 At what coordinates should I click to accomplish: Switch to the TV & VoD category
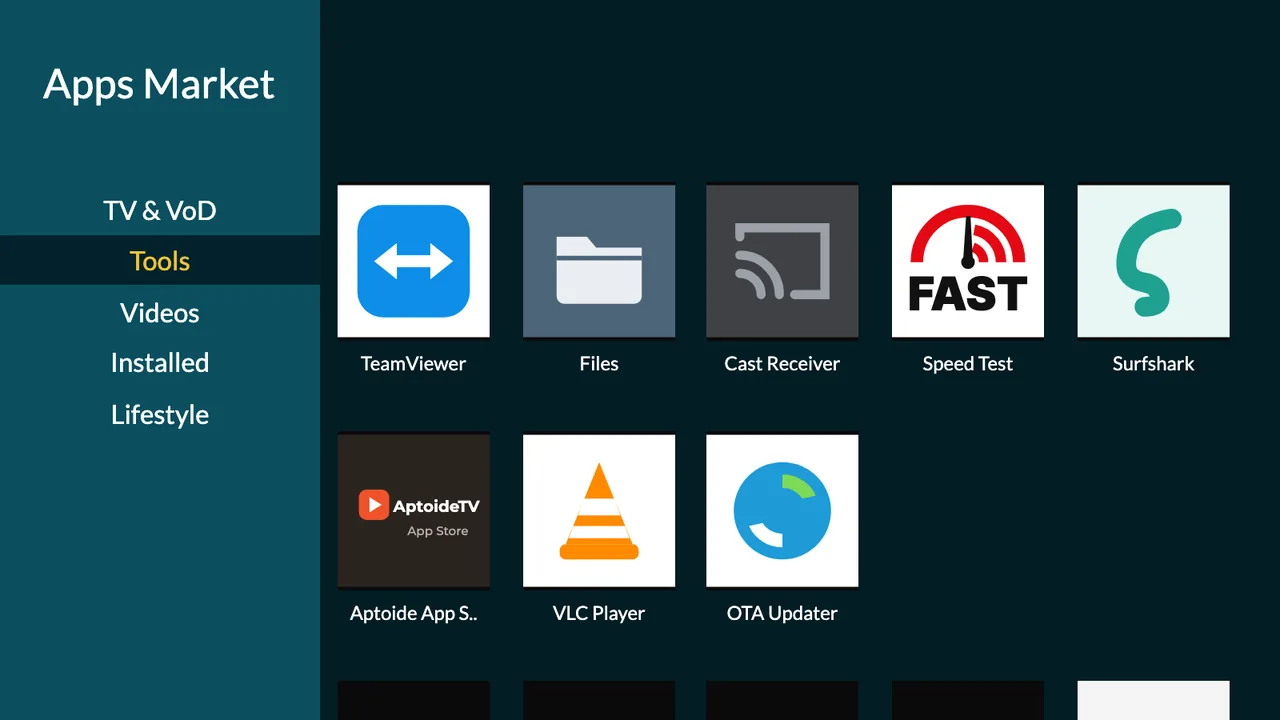coord(160,211)
